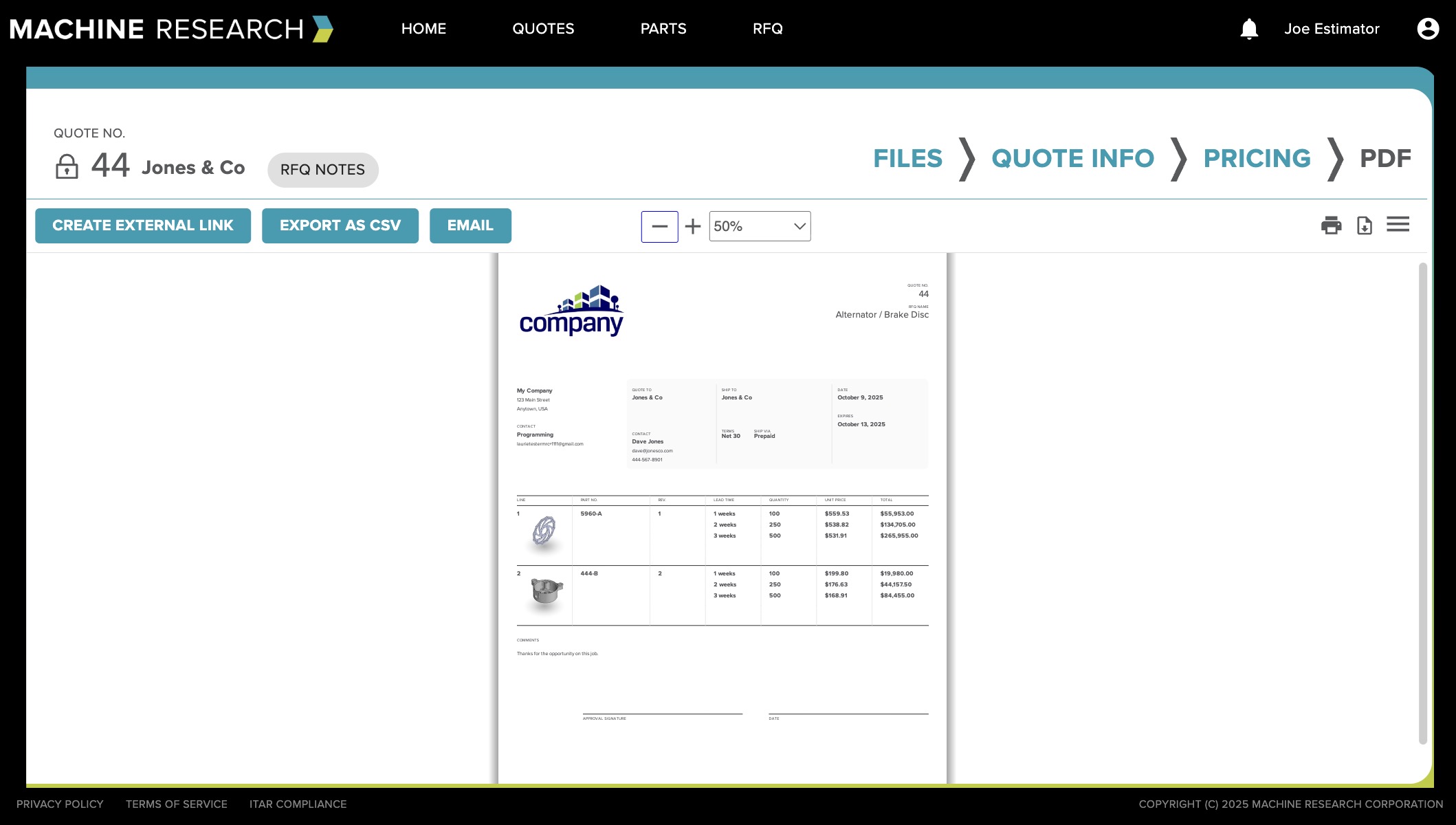Click the quote lock icon
The width and height of the screenshot is (1456, 825).
click(x=67, y=166)
